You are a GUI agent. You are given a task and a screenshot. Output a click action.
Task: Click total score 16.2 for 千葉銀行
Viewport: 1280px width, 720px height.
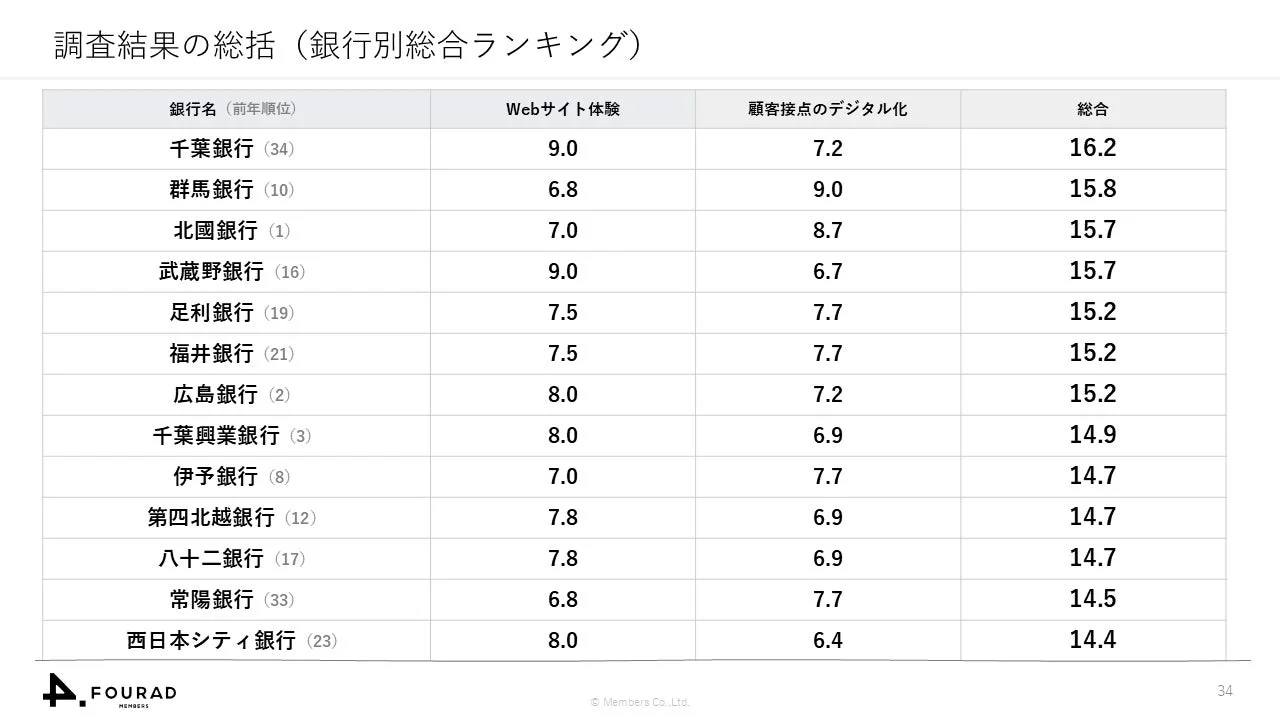[1092, 148]
